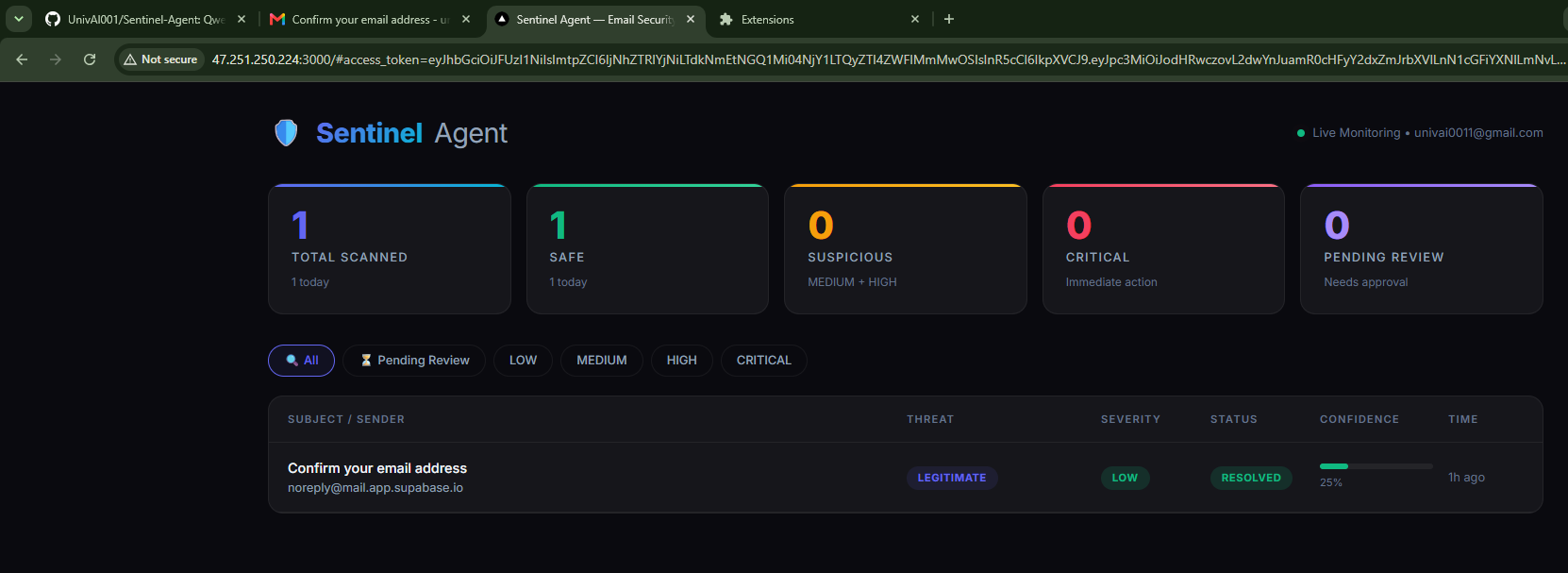This screenshot has width=1568, height=573.
Task: Click the TIME column header
Action: (x=1463, y=419)
